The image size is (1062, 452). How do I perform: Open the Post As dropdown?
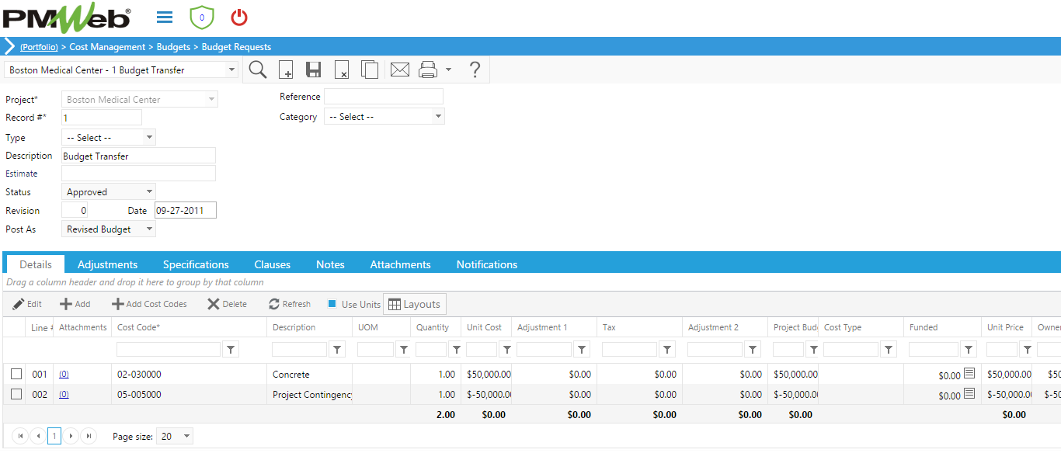pyautogui.click(x=149, y=229)
